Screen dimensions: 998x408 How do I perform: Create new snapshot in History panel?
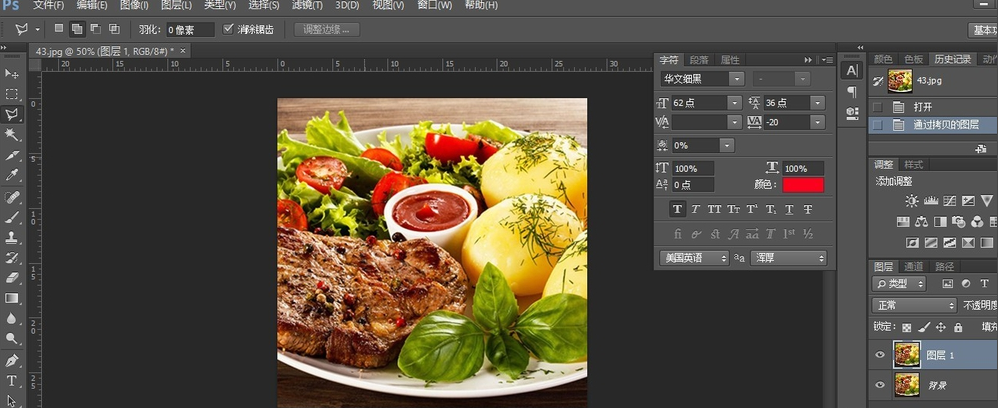[981, 149]
